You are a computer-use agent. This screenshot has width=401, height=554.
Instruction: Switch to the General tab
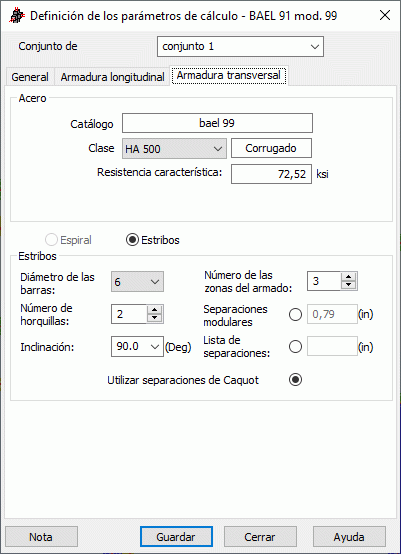[x=30, y=77]
